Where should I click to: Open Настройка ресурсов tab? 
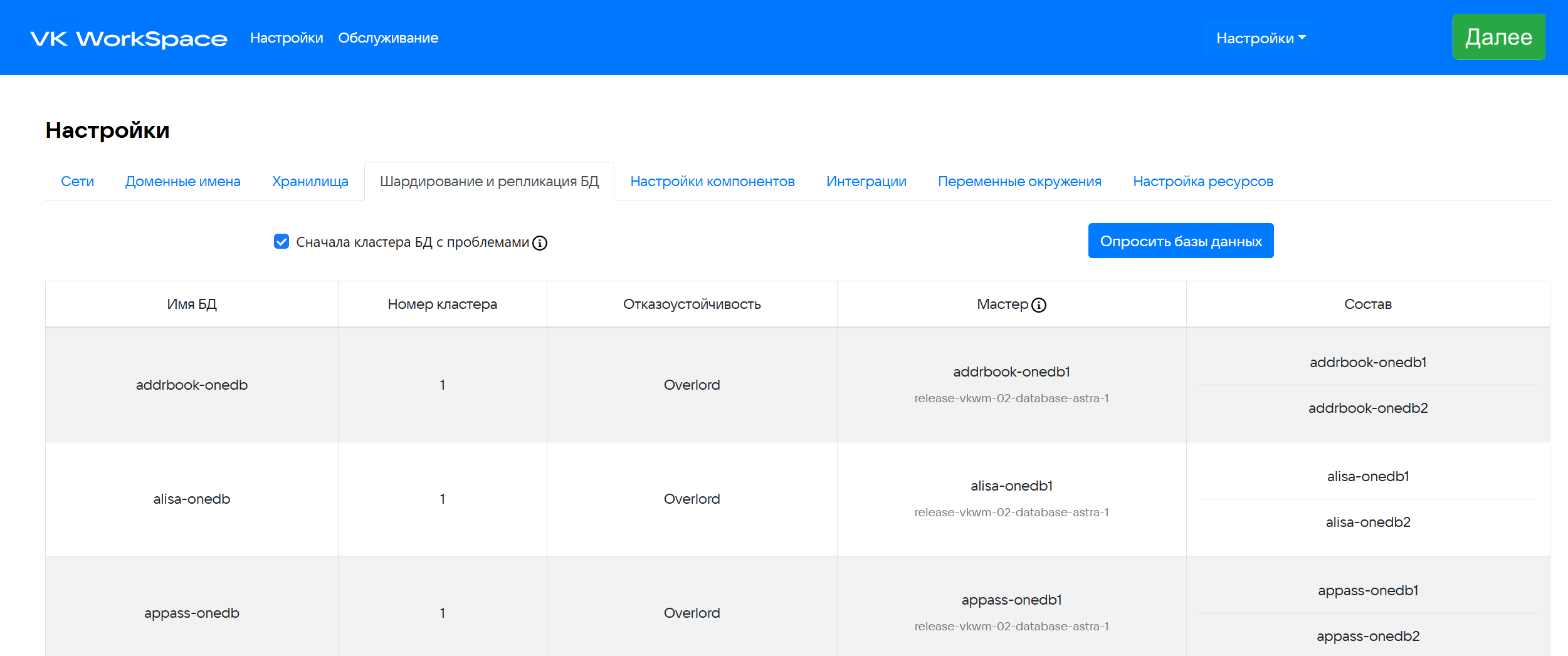[x=1202, y=182]
